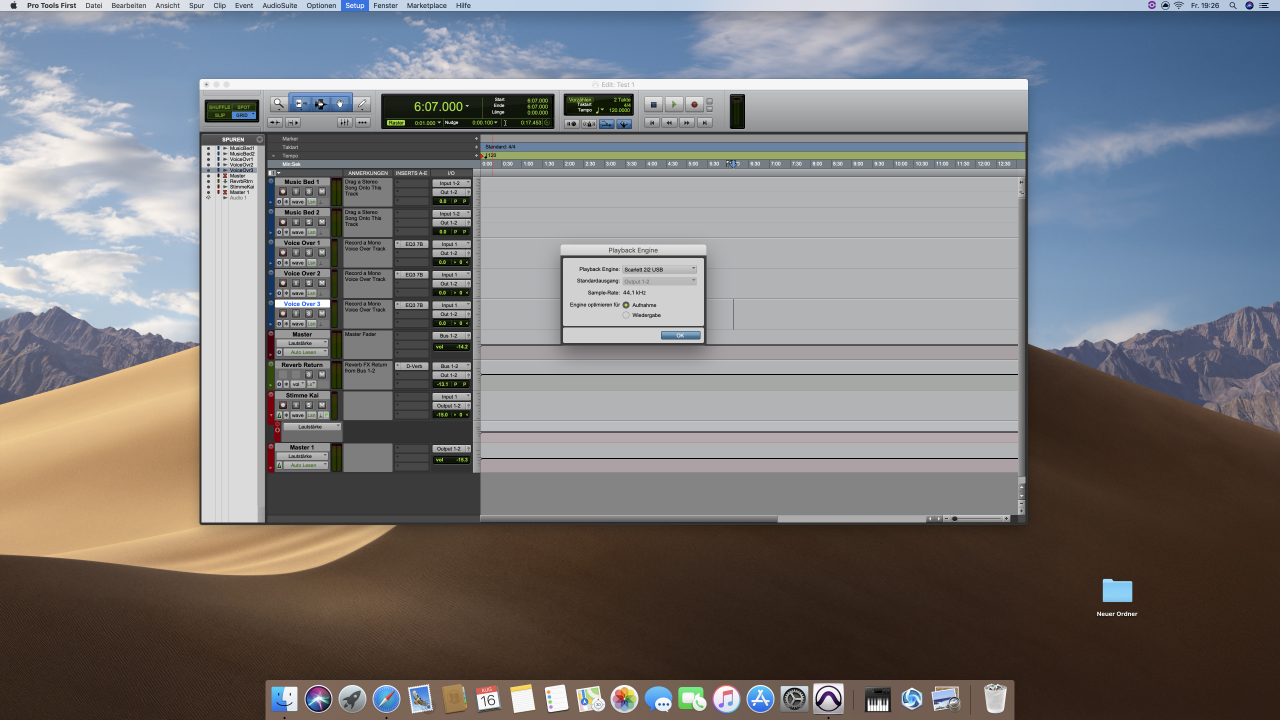The height and width of the screenshot is (720, 1280).
Task: Click the EQ3 7B insert on Voice Over 2
Action: [x=412, y=274]
